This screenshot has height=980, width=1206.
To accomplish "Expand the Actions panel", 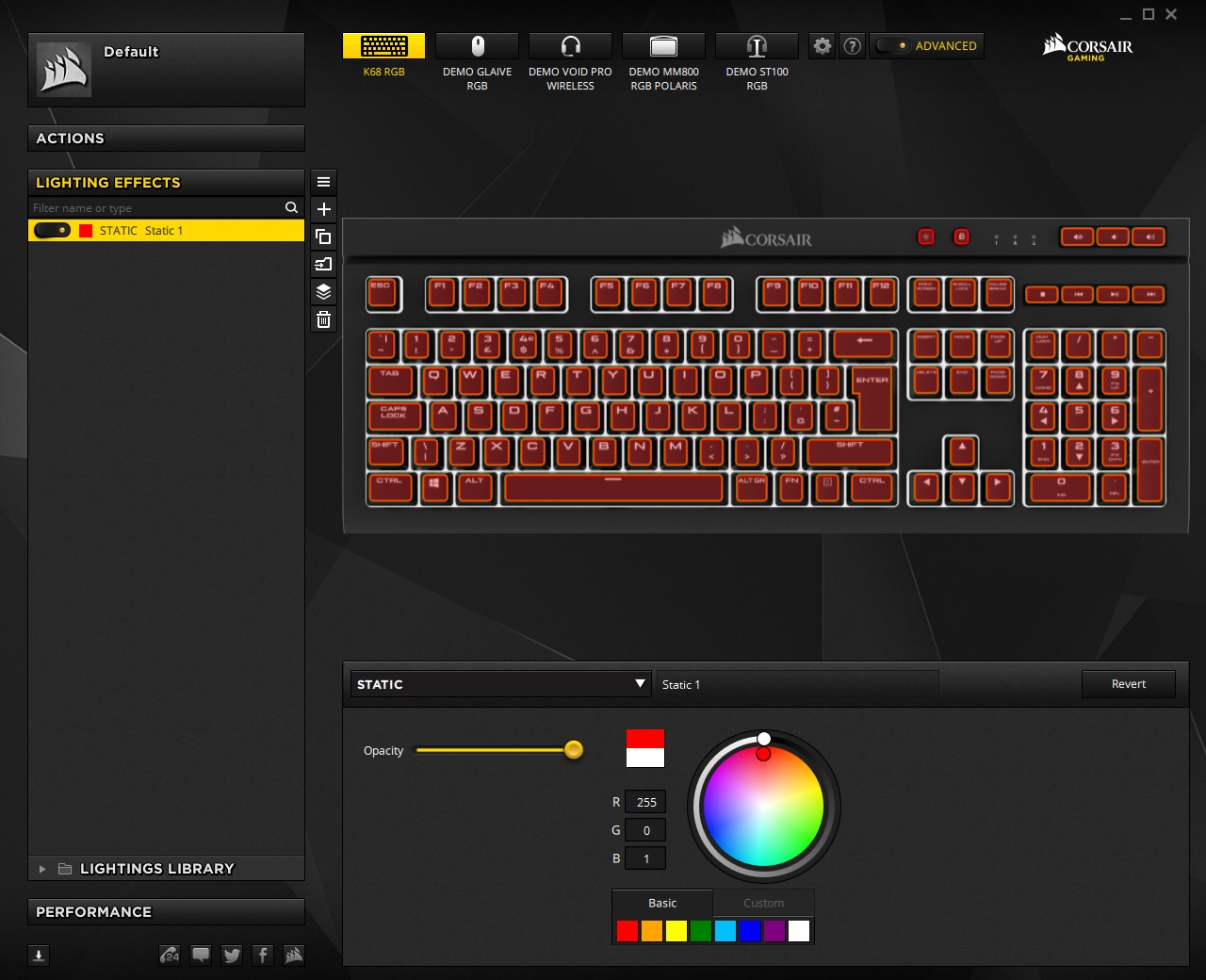I will pos(166,139).
